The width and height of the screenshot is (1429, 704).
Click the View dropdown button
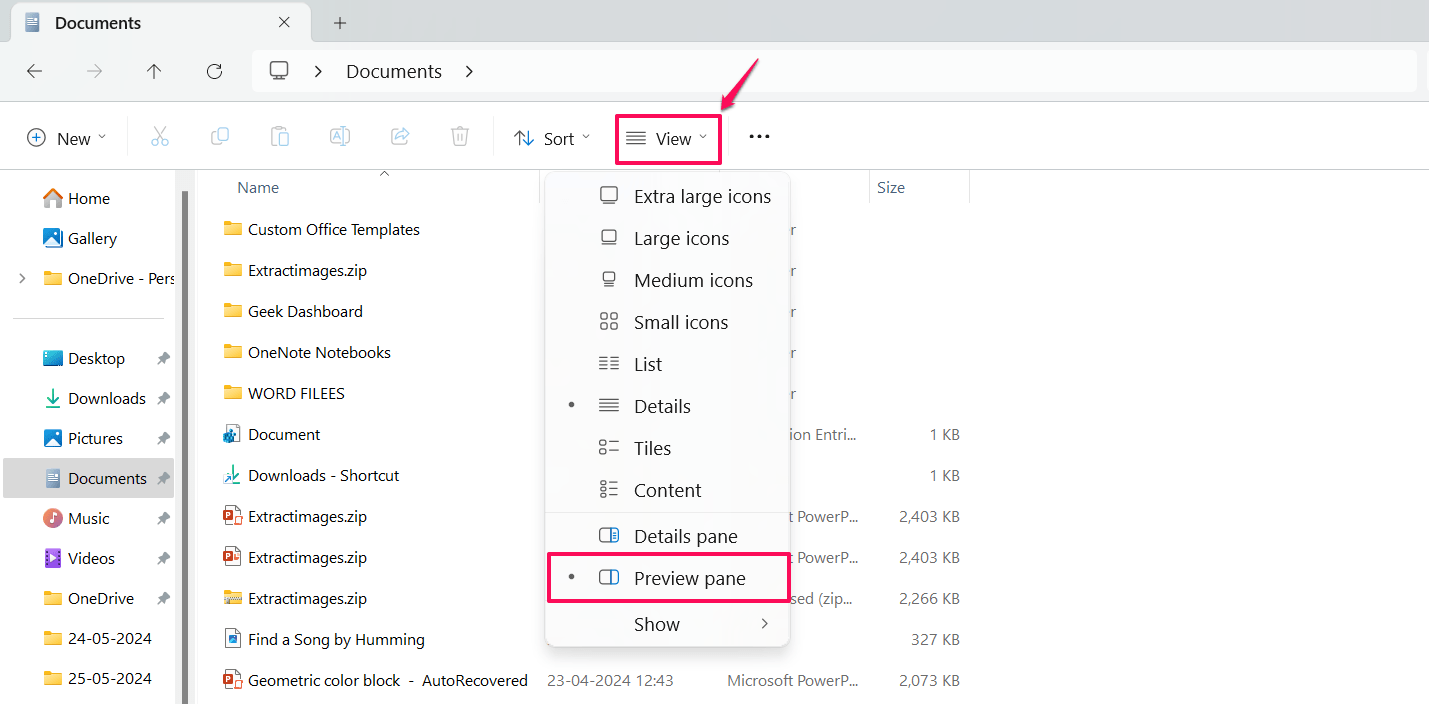tap(667, 138)
